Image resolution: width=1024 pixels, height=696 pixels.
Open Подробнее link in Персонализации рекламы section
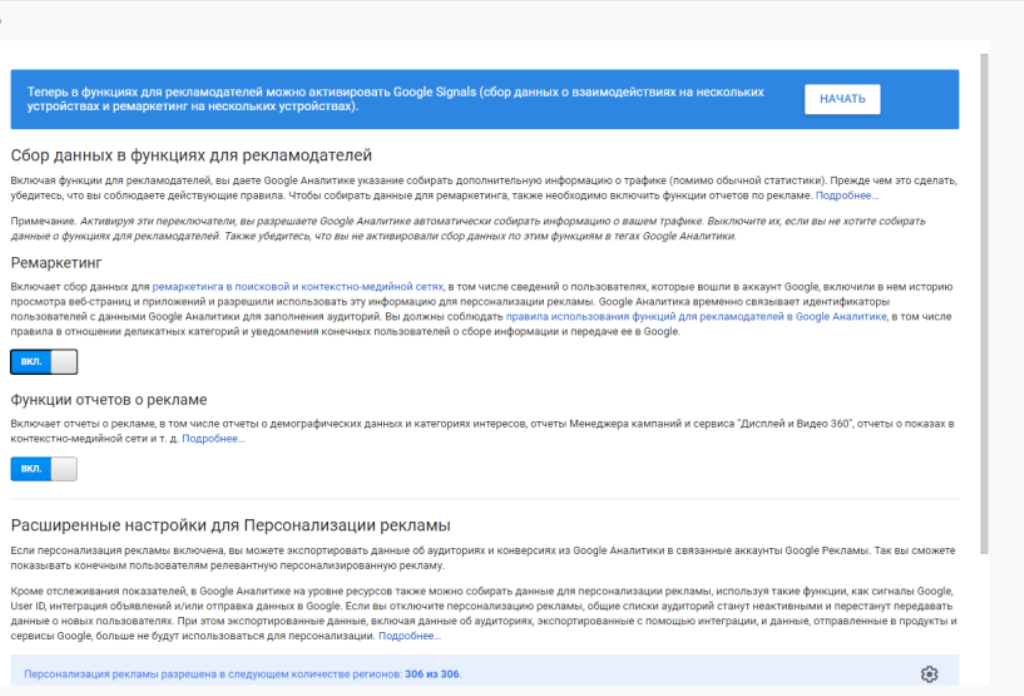(x=410, y=635)
